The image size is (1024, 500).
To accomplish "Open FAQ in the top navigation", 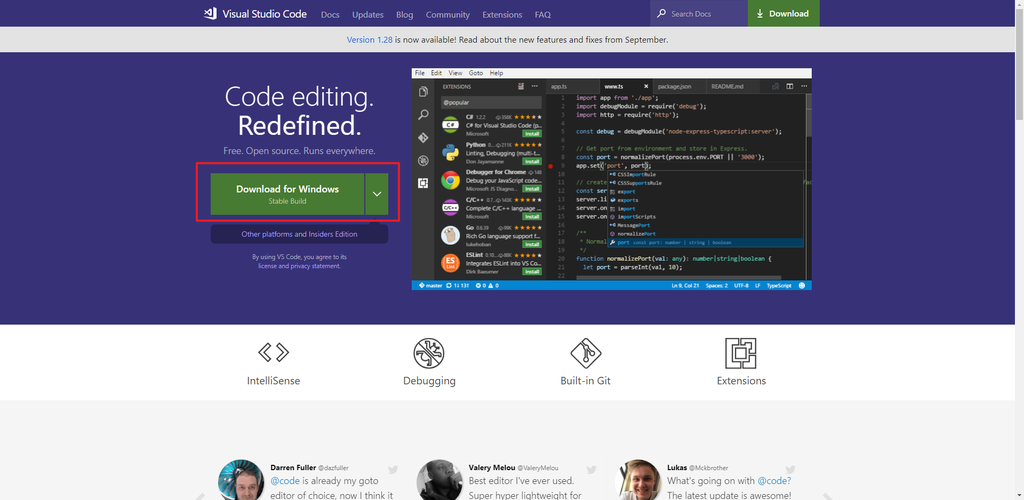I will [x=543, y=14].
